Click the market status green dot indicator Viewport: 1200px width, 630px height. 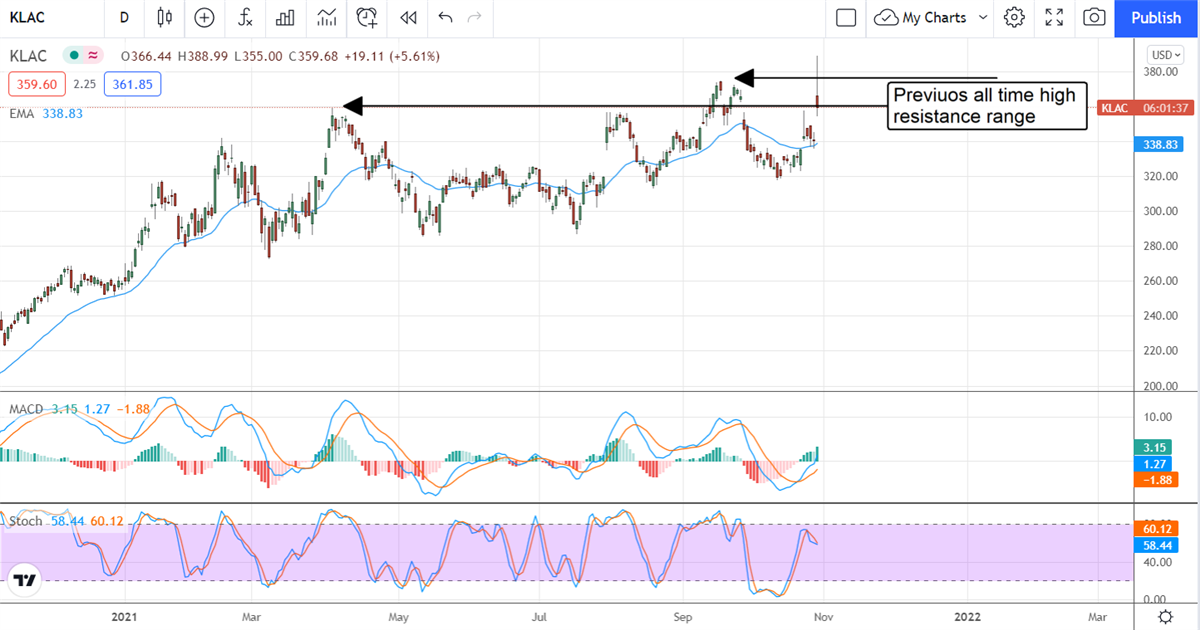73,56
